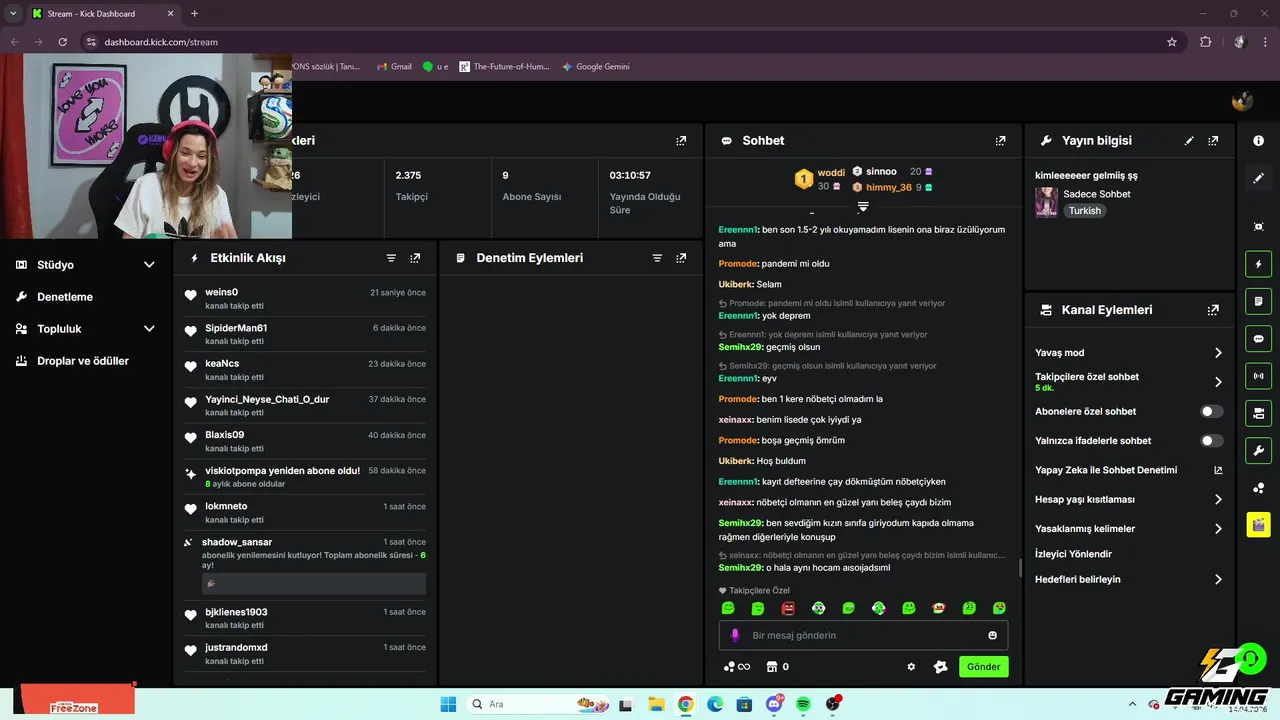The height and width of the screenshot is (720, 1280).
Task: Click the purple microphone icon in chat box
Action: pos(735,635)
